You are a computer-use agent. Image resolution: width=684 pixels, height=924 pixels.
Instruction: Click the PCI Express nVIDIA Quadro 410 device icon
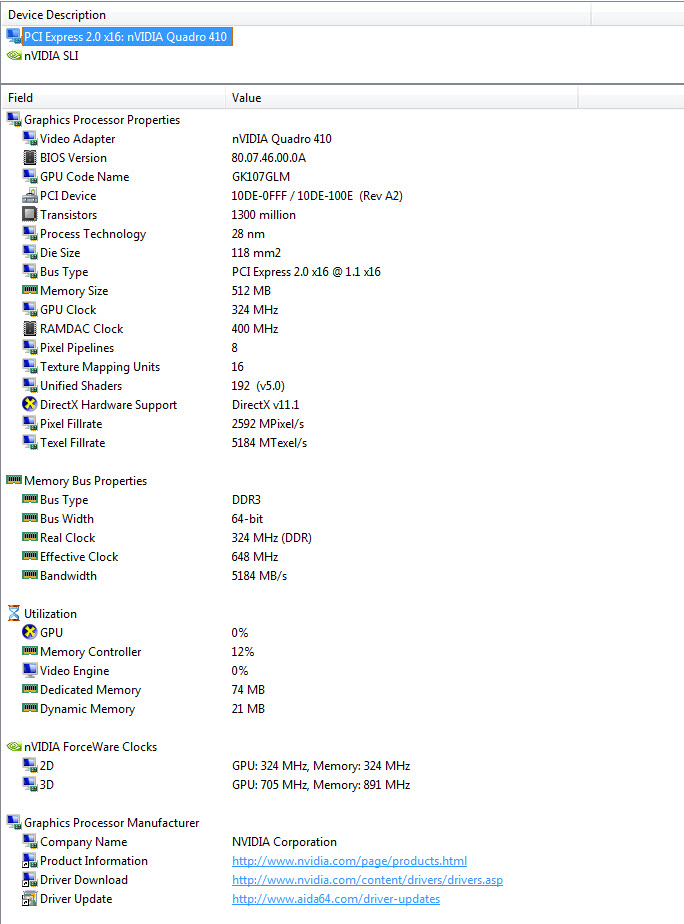14,37
